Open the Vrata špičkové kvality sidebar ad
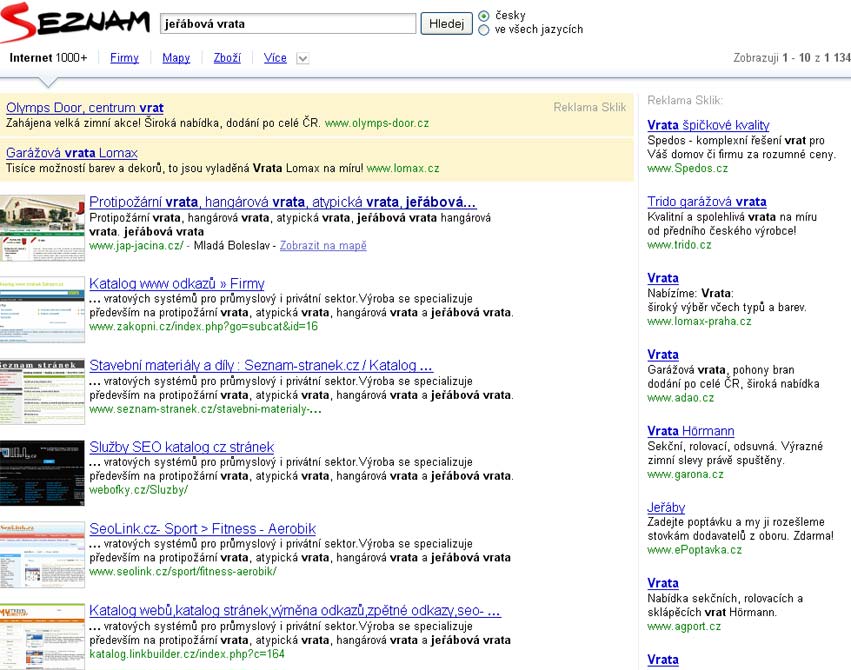This screenshot has width=851, height=670. point(708,125)
